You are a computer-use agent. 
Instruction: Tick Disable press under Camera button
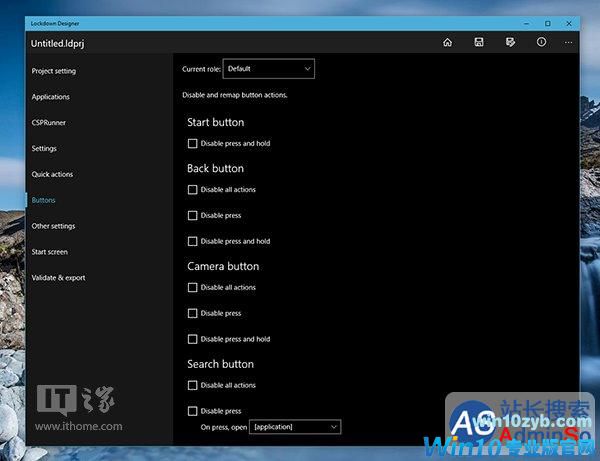[192, 313]
